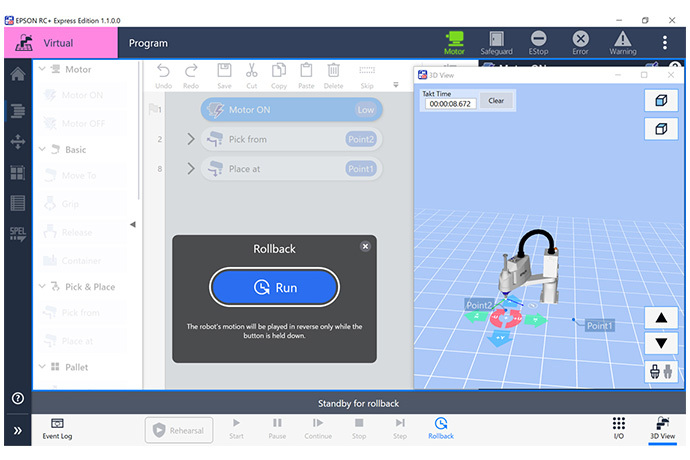Click the Stop playback control
Screen dimensions: 690x460
pos(359,429)
